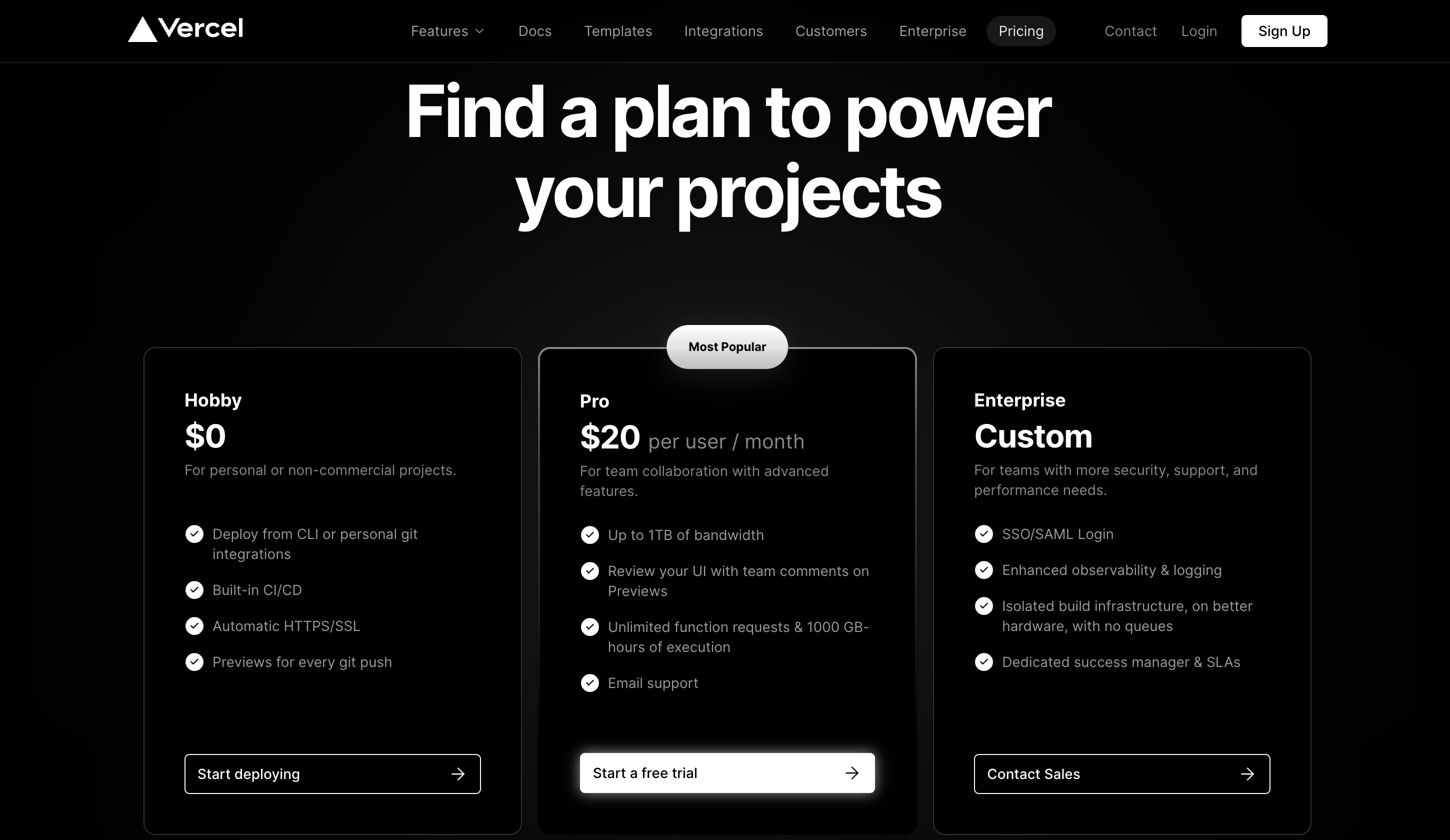
Task: Expand the Features navigation dropdown
Action: pyautogui.click(x=447, y=30)
